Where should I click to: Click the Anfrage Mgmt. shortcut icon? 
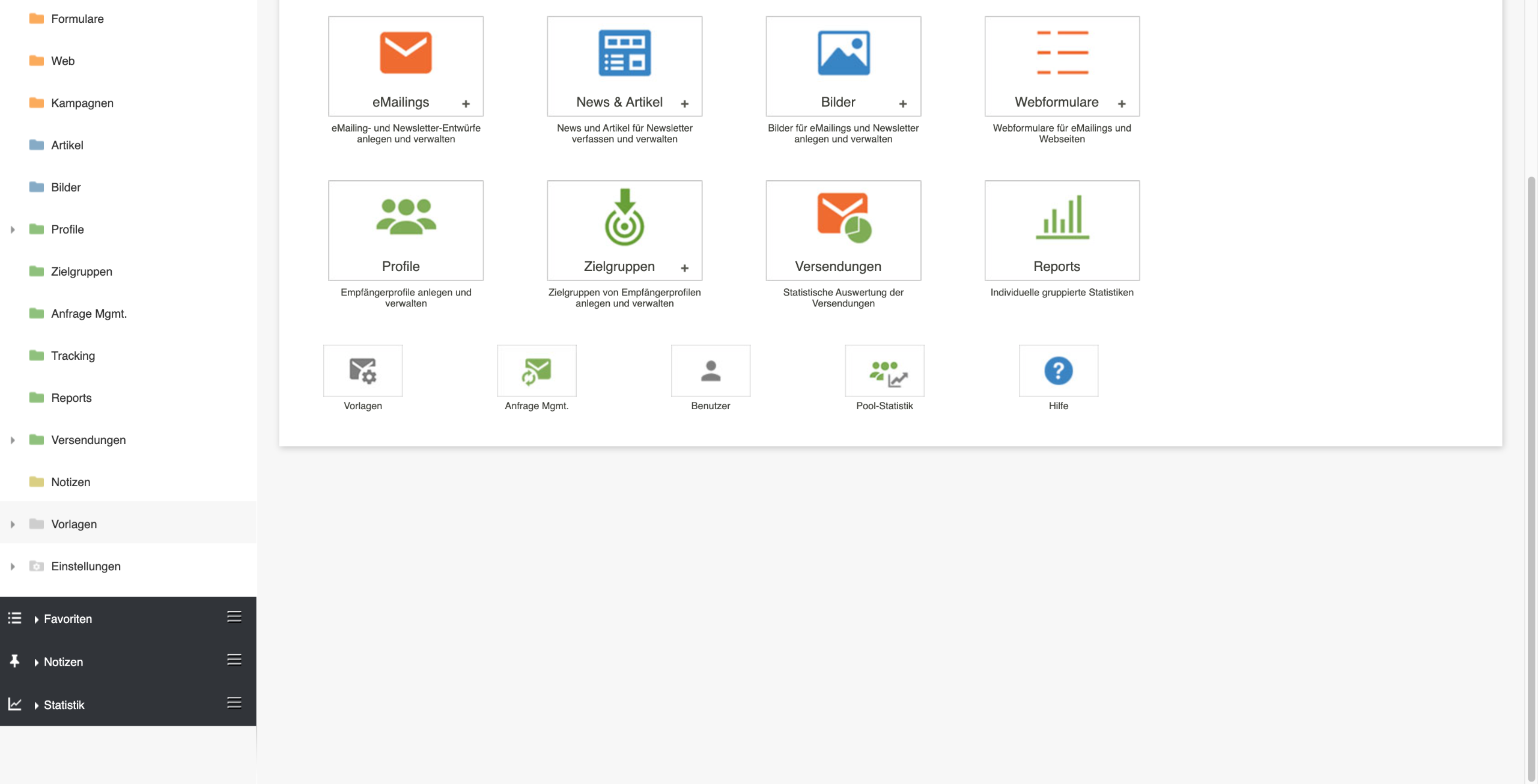536,371
